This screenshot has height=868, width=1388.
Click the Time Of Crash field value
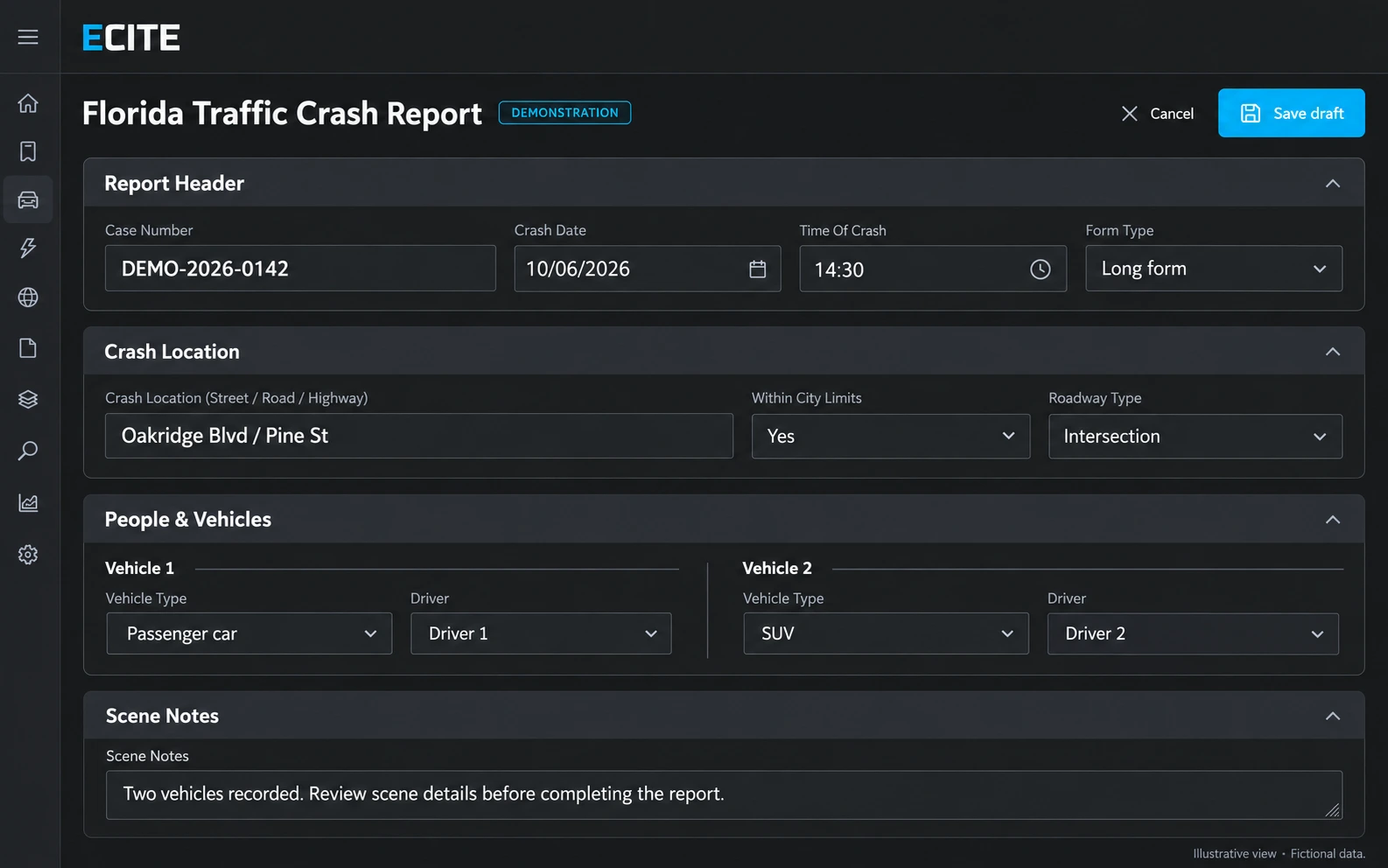839,269
